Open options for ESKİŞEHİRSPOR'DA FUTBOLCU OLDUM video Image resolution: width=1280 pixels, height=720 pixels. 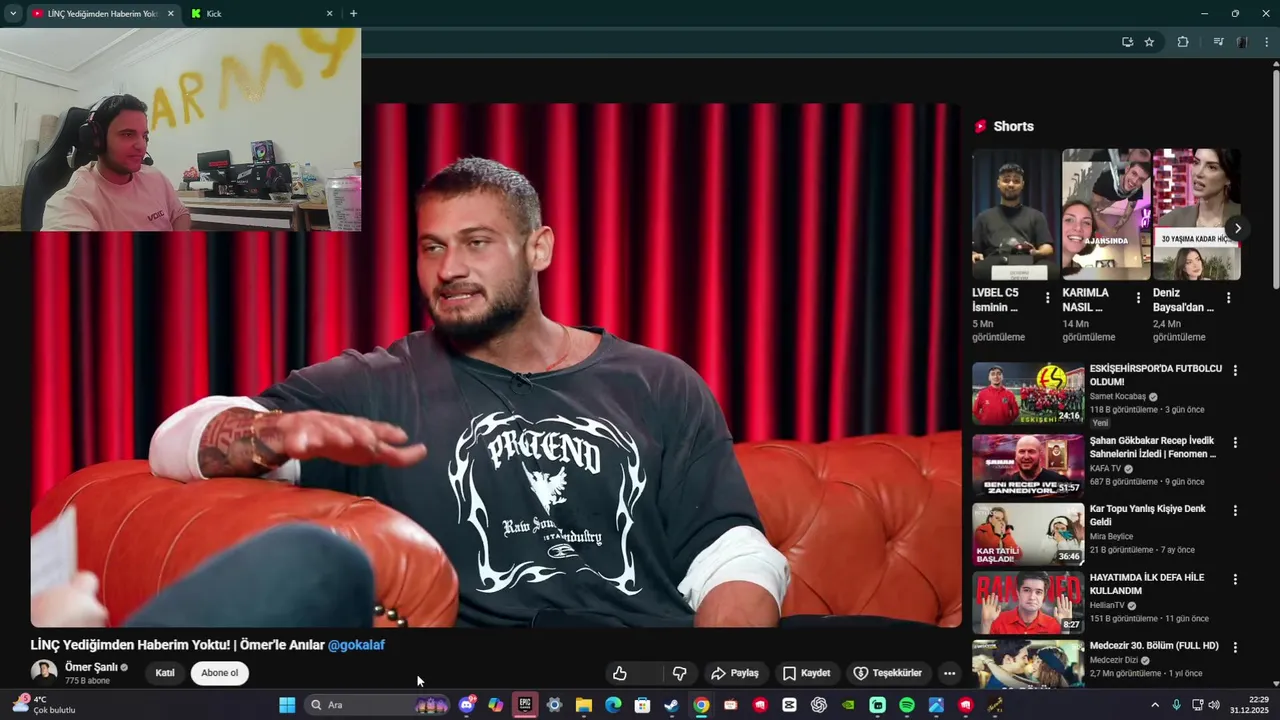[x=1235, y=370]
